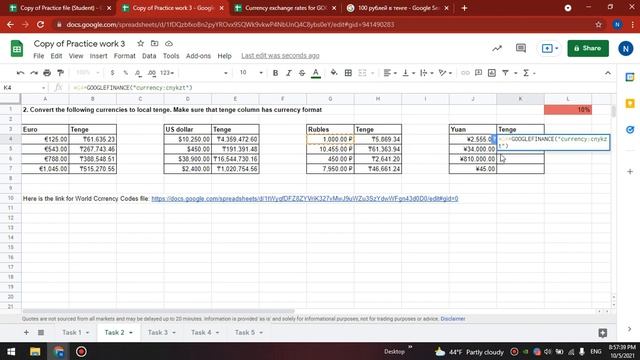This screenshot has width=640, height=360.
Task: Open File Explorer from taskbar
Action: (35, 351)
